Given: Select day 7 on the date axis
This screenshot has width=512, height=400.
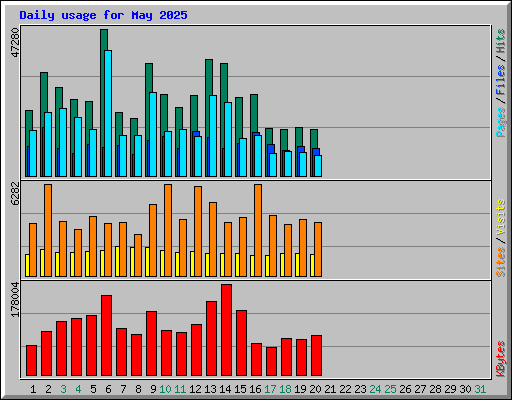Looking at the screenshot, I should (x=123, y=389).
